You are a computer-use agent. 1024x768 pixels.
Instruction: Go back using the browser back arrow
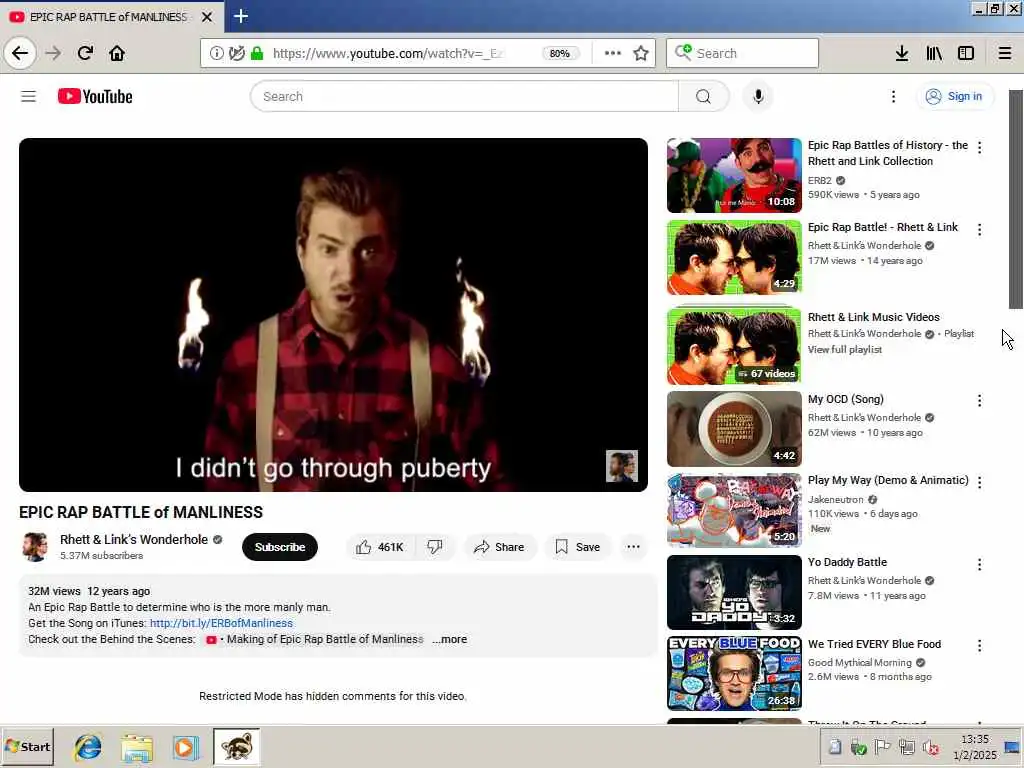pyautogui.click(x=20, y=53)
